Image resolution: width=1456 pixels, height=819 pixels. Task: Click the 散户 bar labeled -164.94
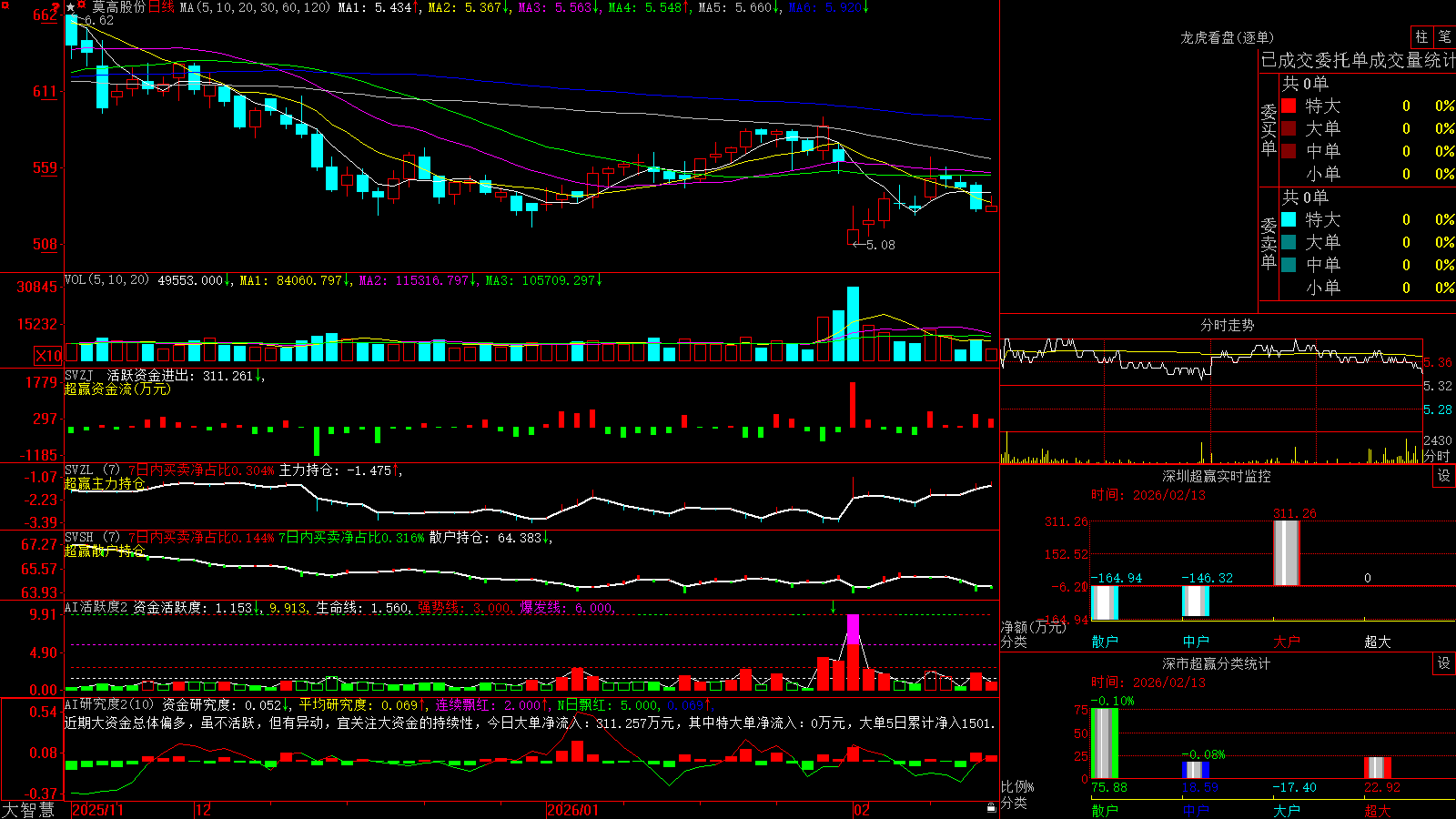click(1104, 602)
